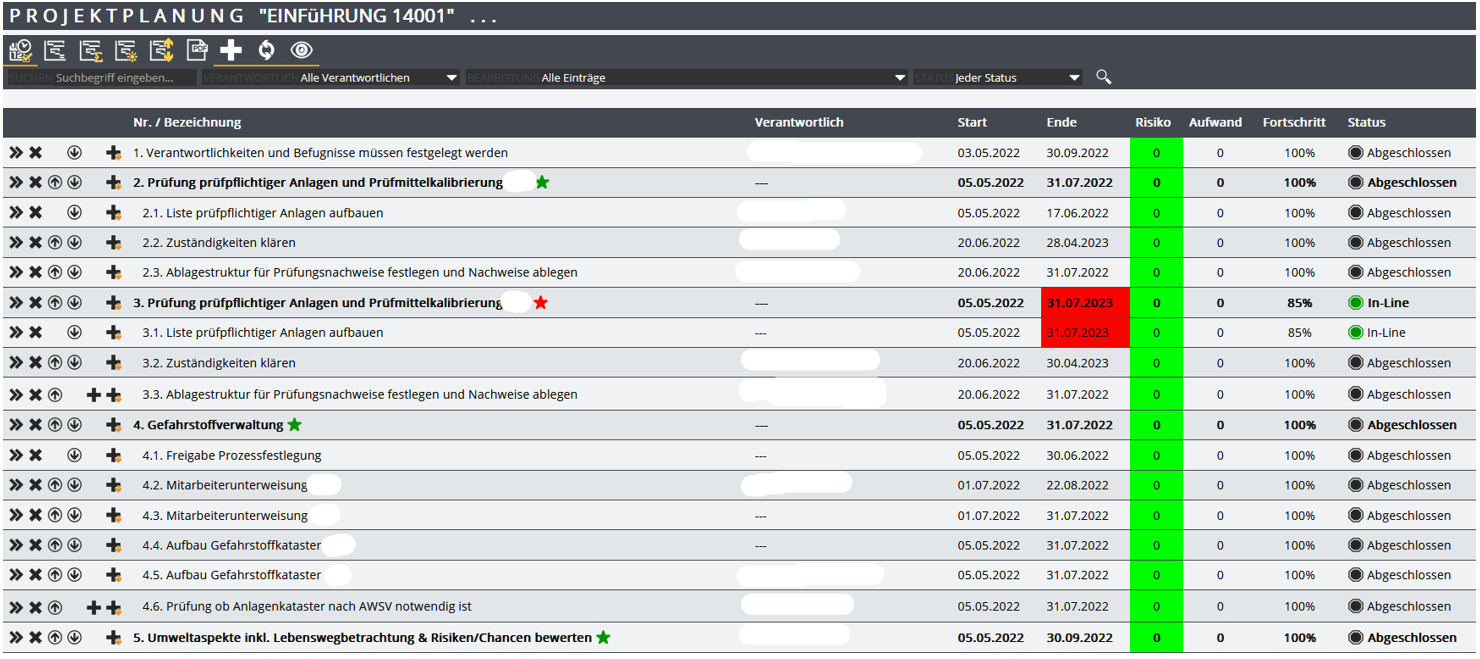1480x659 pixels.
Task: Click the Gantt icon with up-down arrows
Action: pos(161,50)
